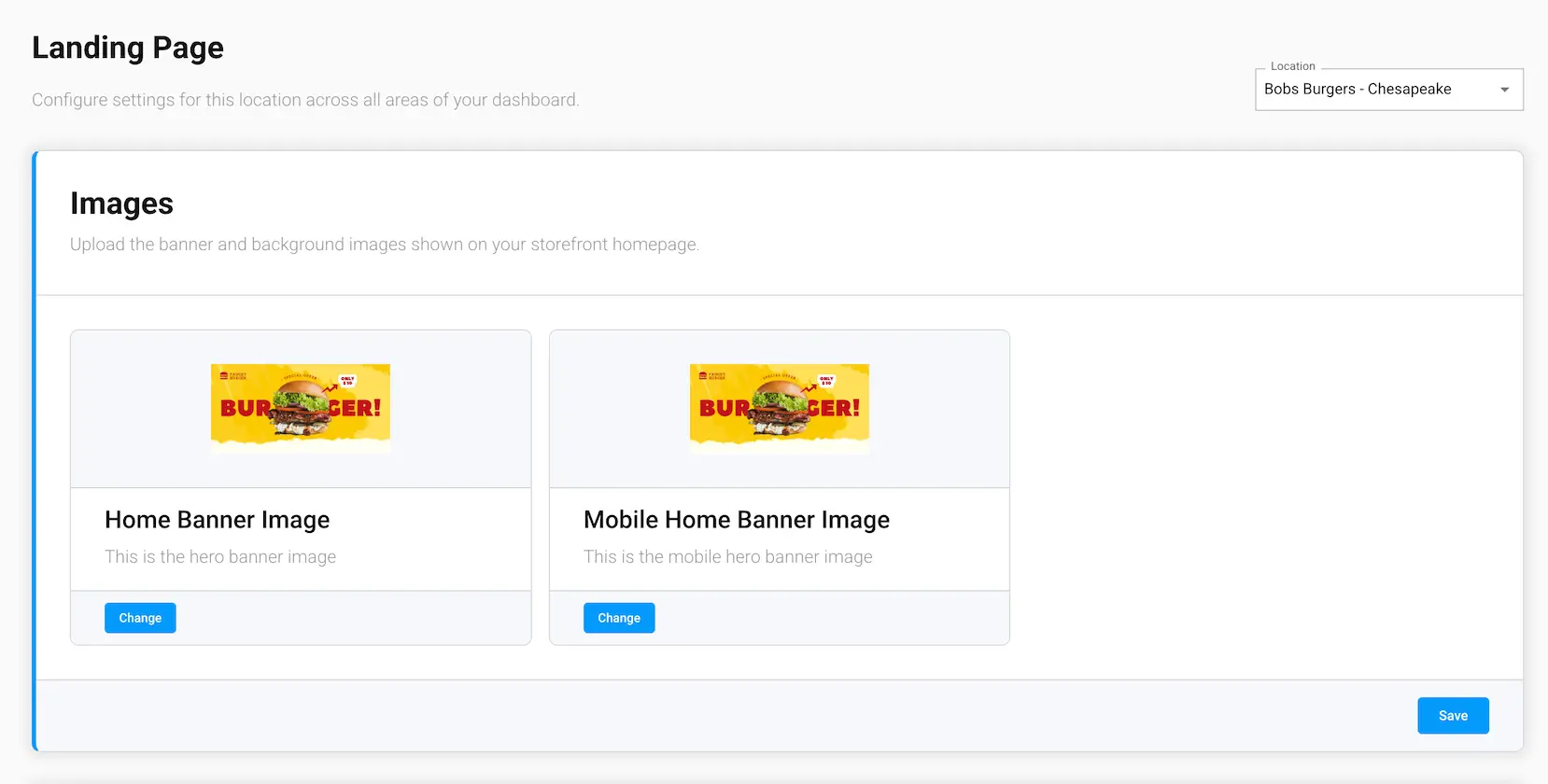Click 'This is the hero banner image' text
Viewport: 1548px width, 784px height.
click(220, 557)
